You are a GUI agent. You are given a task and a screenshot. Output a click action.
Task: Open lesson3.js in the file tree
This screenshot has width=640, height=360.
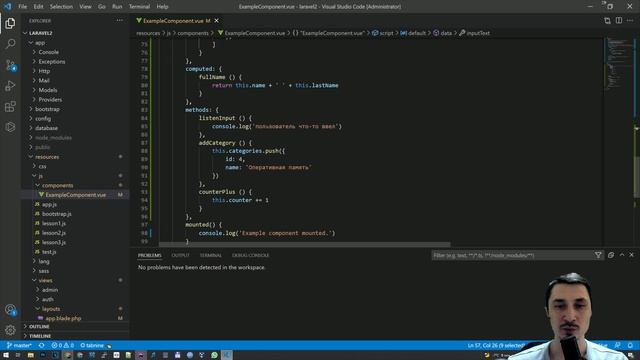point(53,242)
